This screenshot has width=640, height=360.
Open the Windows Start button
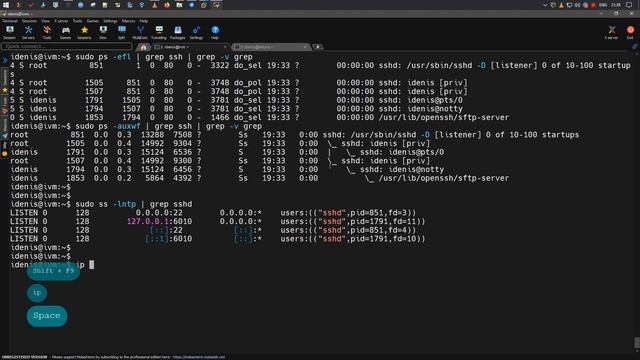pos(6,5)
